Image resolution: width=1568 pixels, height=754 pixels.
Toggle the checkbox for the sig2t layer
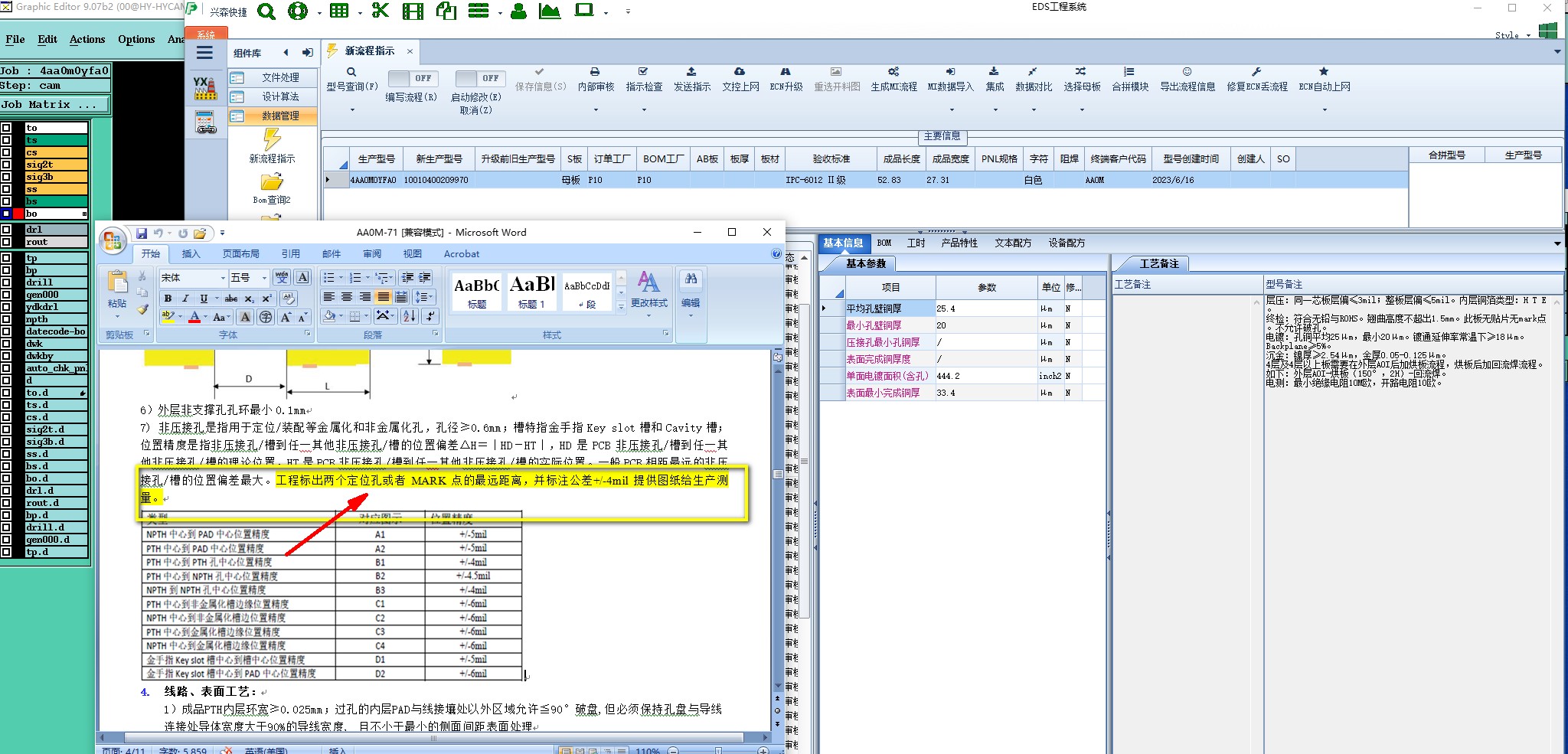click(6, 165)
